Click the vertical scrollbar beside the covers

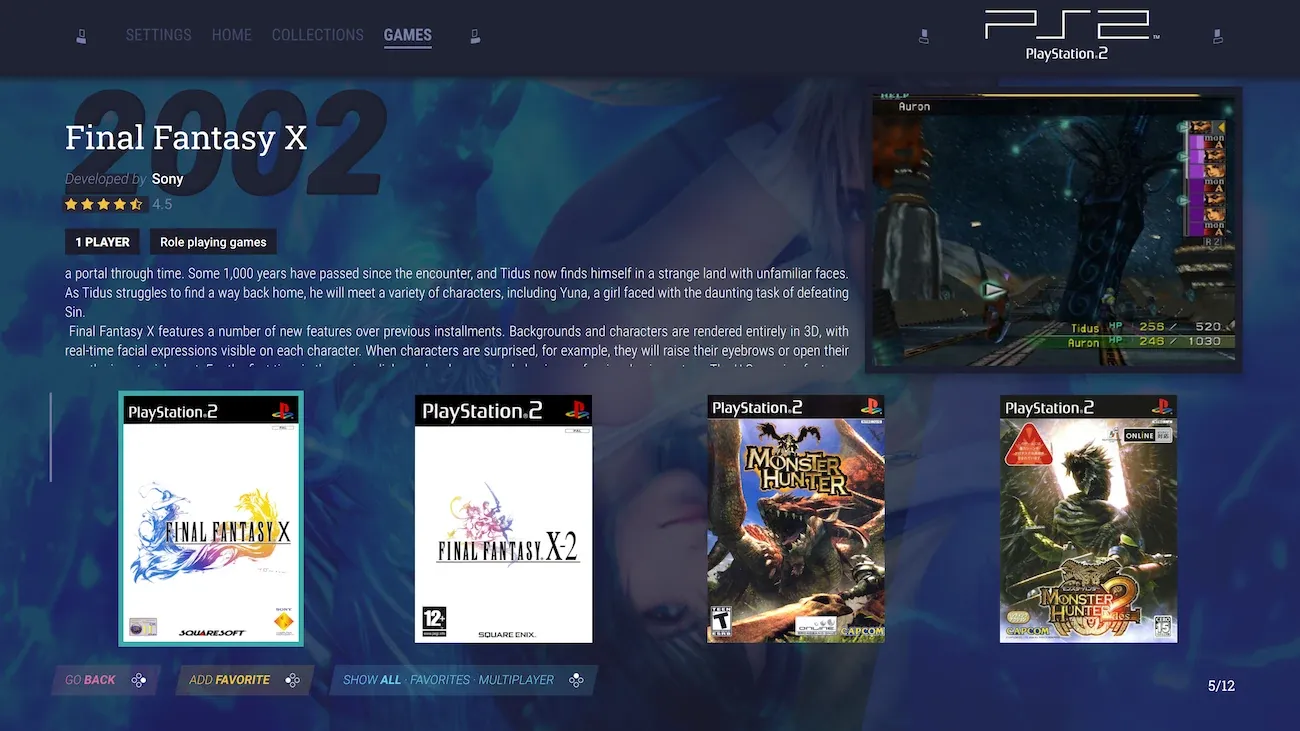coord(50,436)
